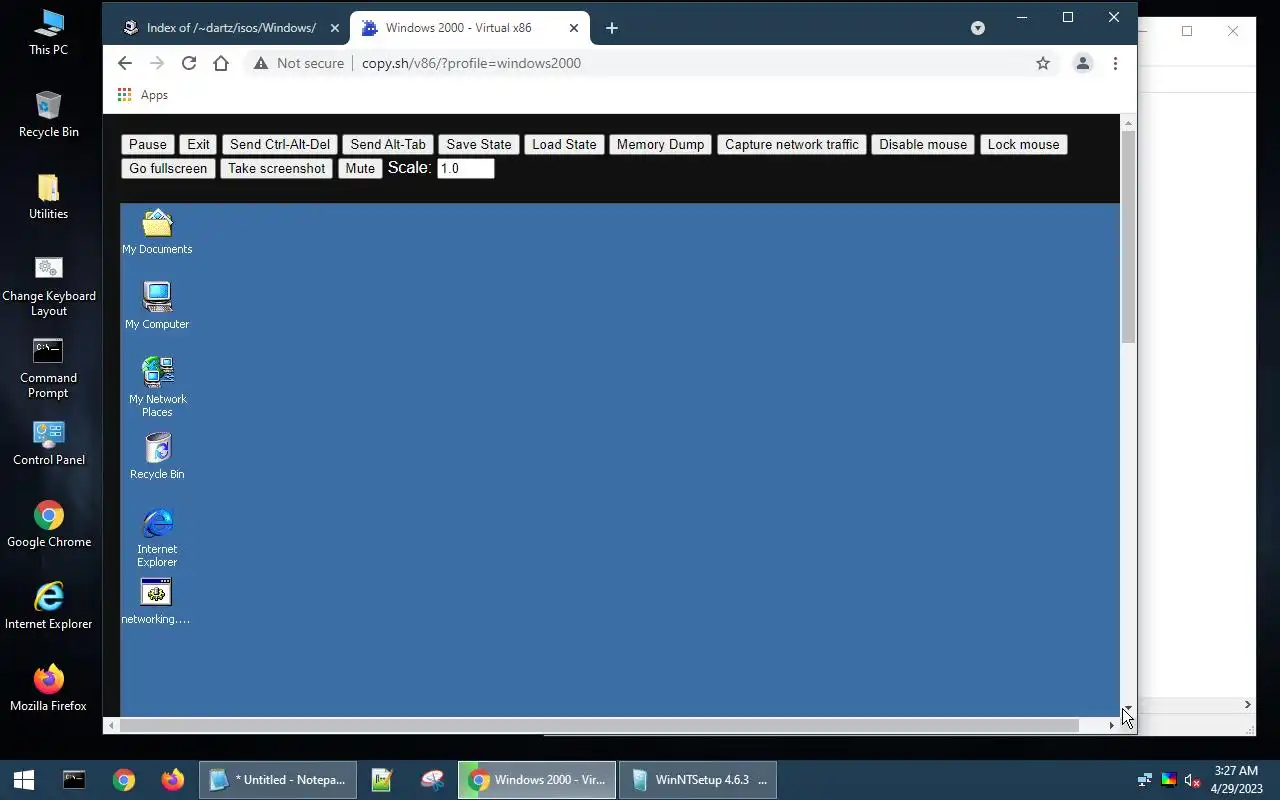1280x800 pixels.
Task: Go back in Chrome
Action: [124, 63]
